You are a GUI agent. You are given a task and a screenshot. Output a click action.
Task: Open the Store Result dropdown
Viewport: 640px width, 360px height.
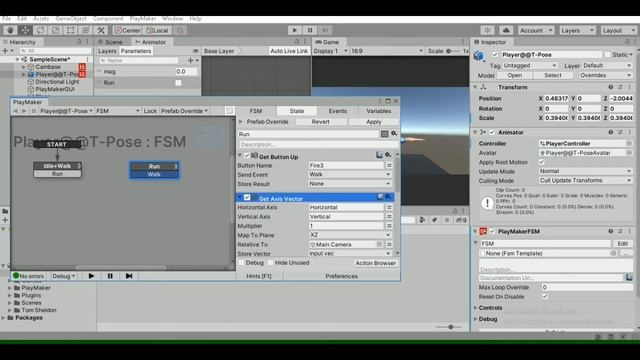350,184
